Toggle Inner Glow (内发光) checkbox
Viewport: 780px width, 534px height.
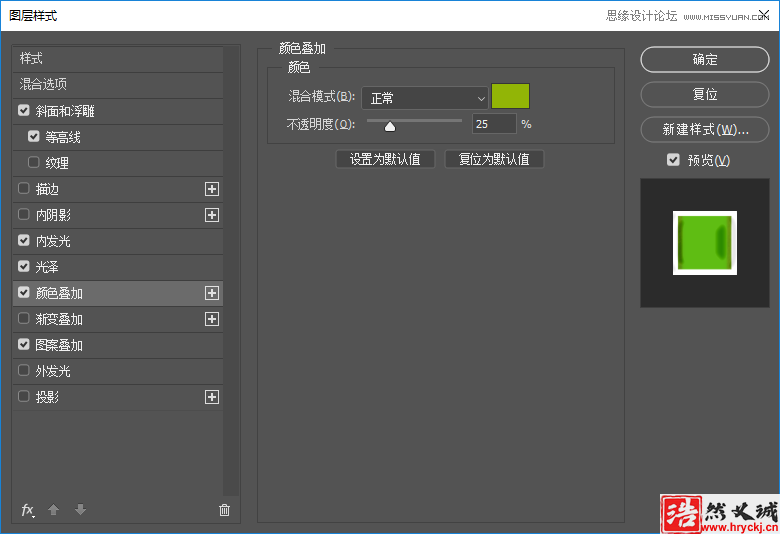click(x=23, y=240)
